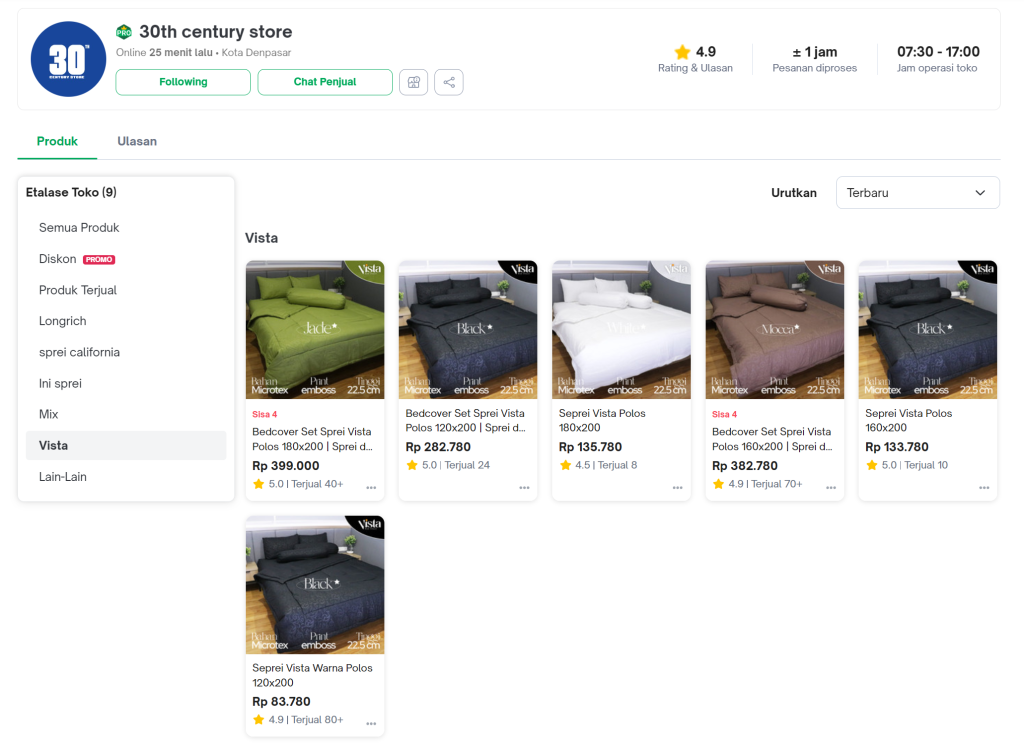Open more options on Mocca bedcover product
1024x749 pixels.
831,488
